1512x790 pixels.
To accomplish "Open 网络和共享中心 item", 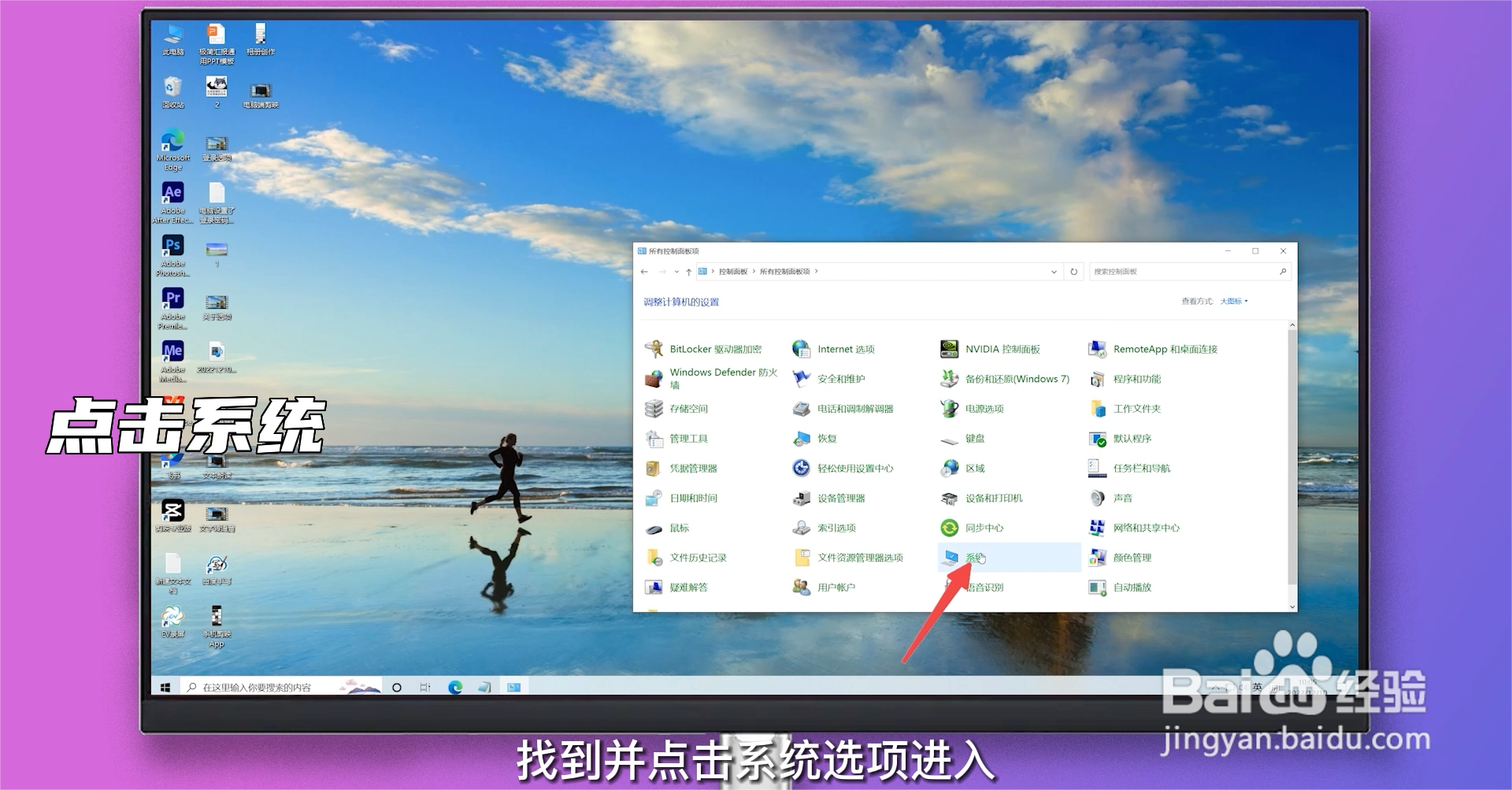I will coord(1135,529).
